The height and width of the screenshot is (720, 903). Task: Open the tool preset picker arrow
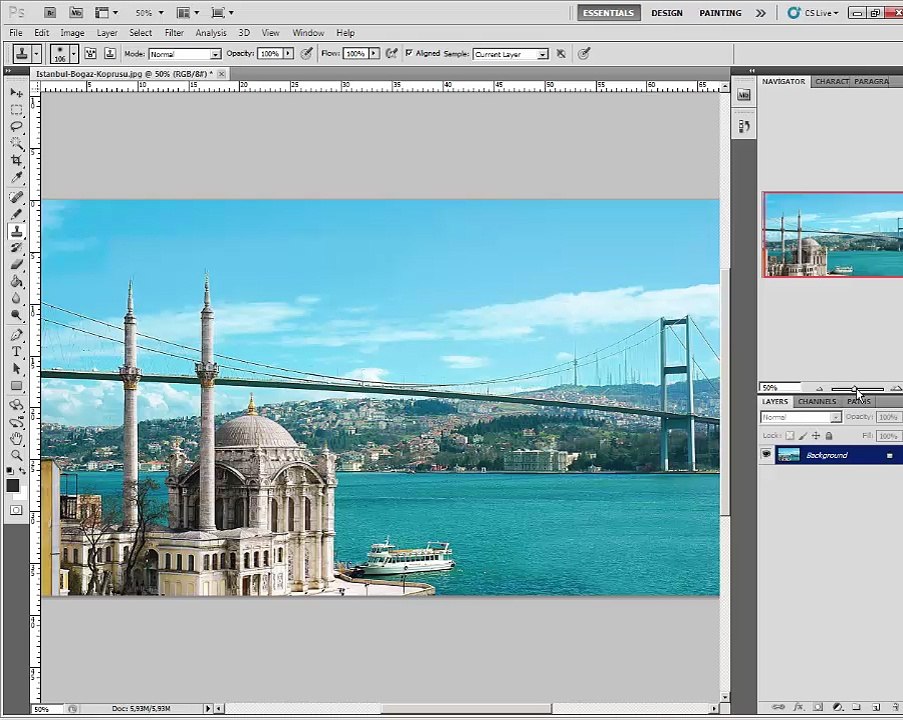point(36,54)
